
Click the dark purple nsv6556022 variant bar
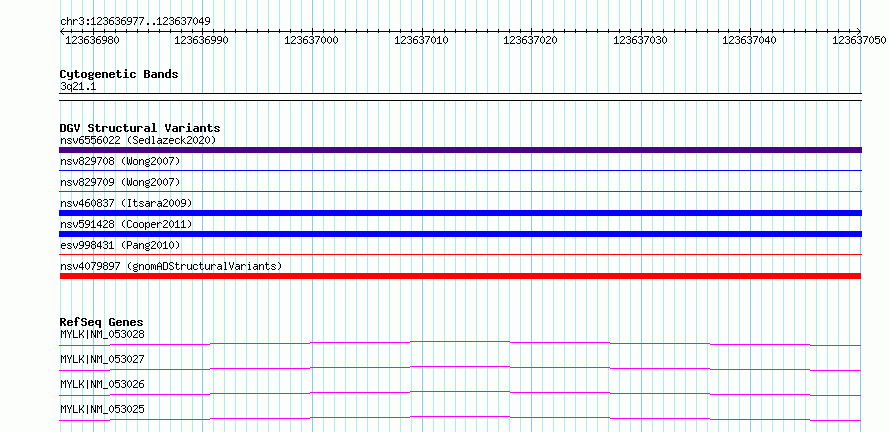pyautogui.click(x=460, y=150)
